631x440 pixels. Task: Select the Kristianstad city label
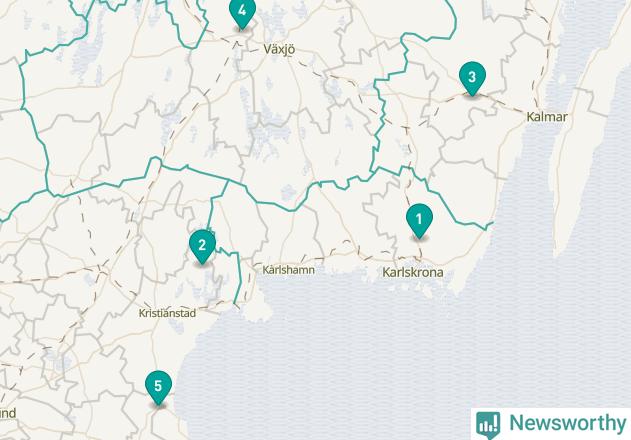[167, 313]
